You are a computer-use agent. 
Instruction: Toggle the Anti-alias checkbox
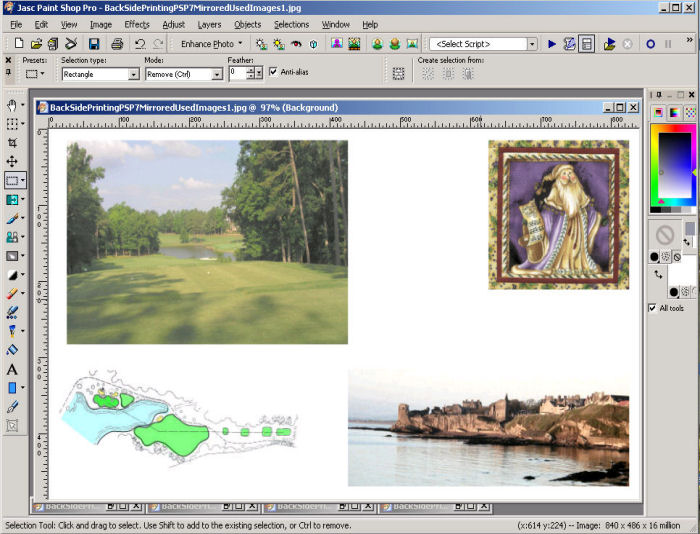[x=273, y=72]
